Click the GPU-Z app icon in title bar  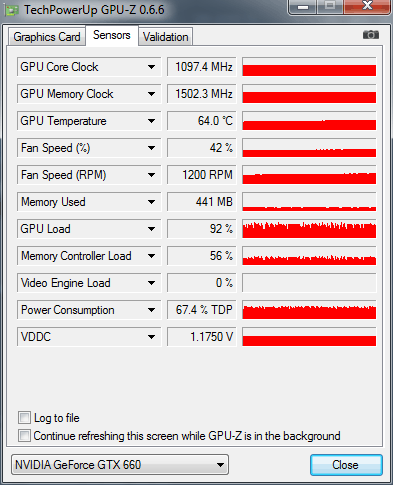pos(12,10)
